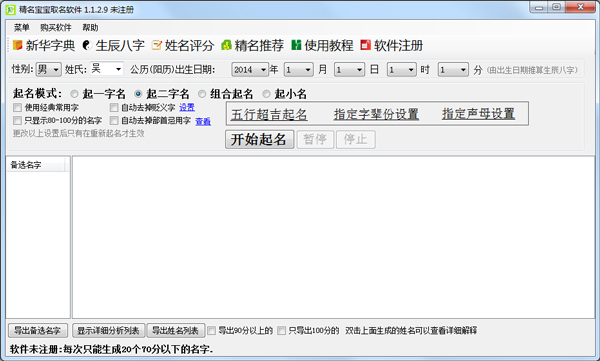The height and width of the screenshot is (361, 600).
Task: Open the birth day (日) dropdown
Action: click(349, 70)
